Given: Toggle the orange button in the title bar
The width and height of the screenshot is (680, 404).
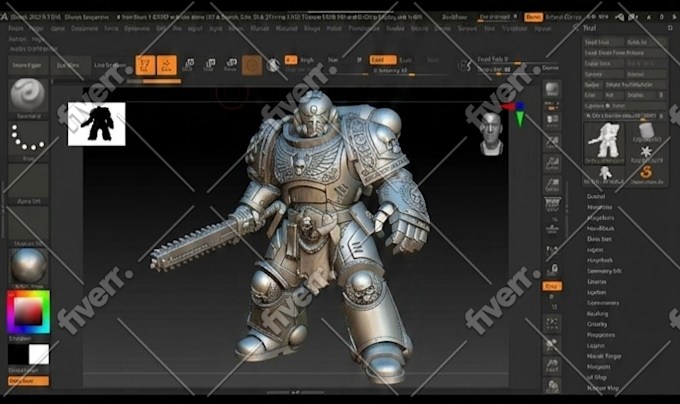Looking at the screenshot, I should coord(533,17).
